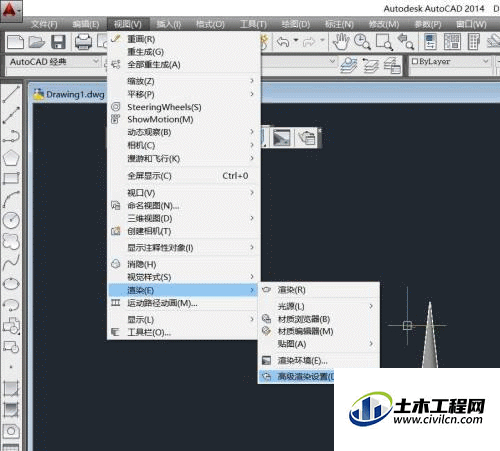The height and width of the screenshot is (451, 500).
Task: Choose 全部重生成(A) menu entry
Action: pyautogui.click(x=183, y=64)
